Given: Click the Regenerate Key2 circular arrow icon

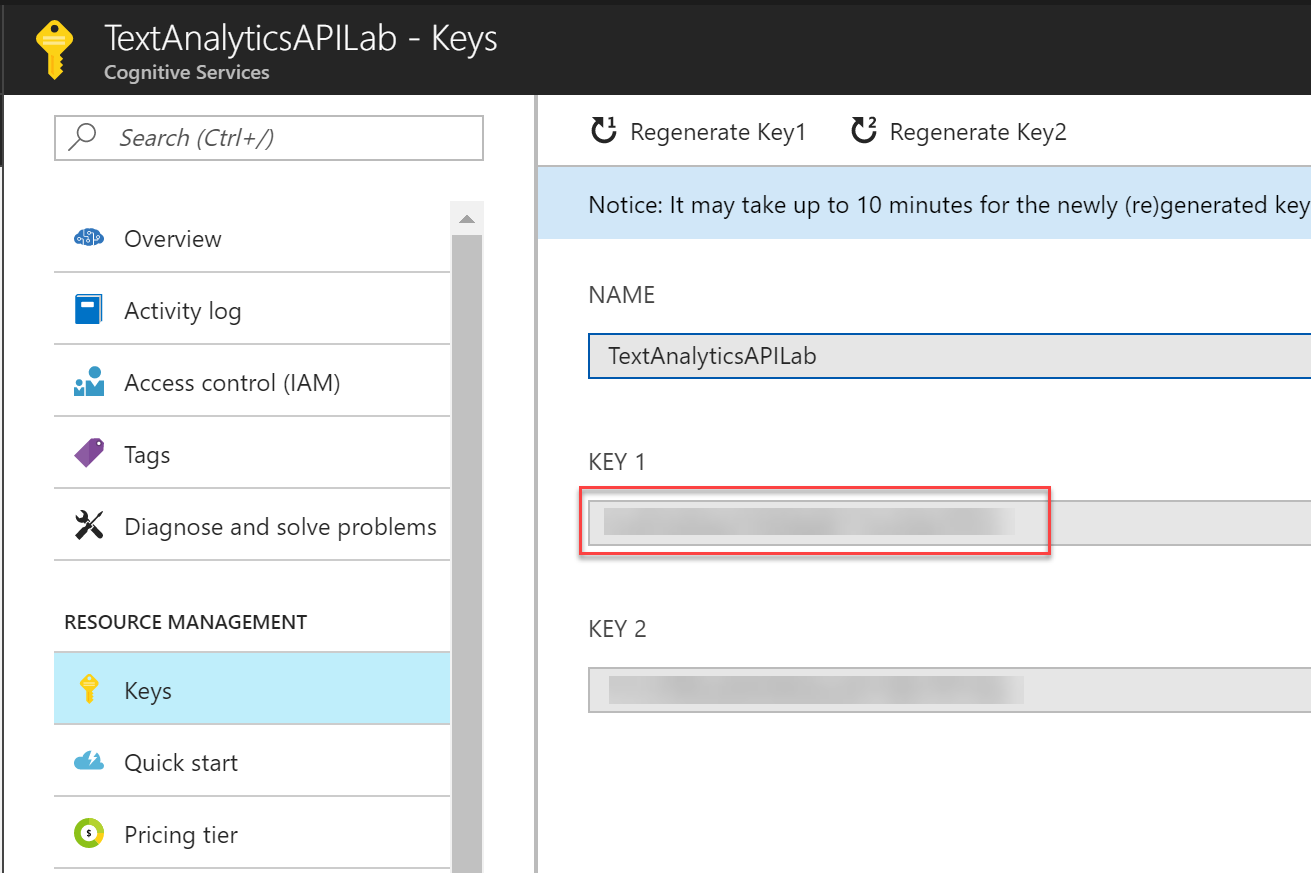Looking at the screenshot, I should 864,130.
